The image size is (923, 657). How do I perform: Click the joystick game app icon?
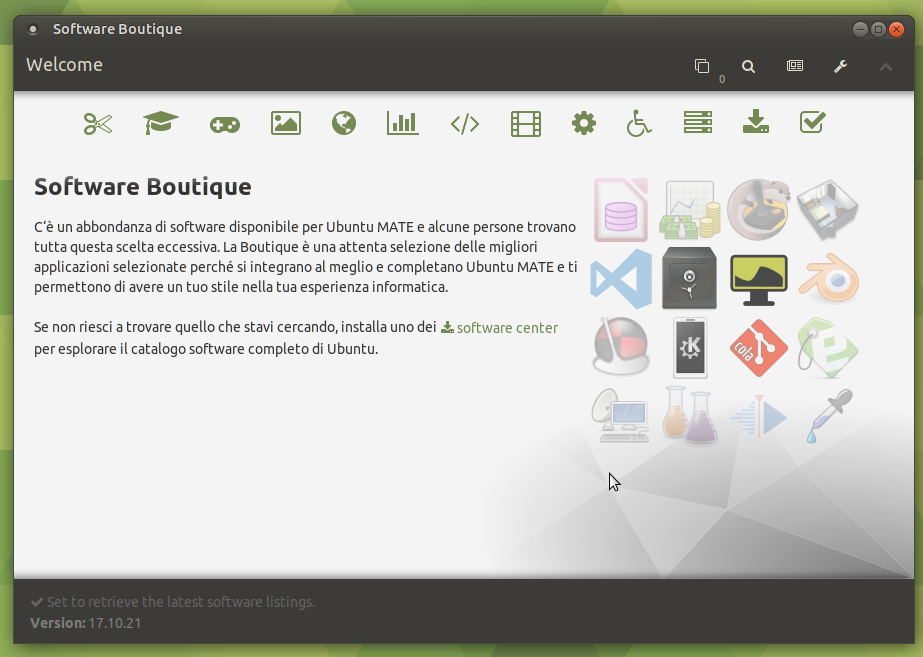pos(759,210)
